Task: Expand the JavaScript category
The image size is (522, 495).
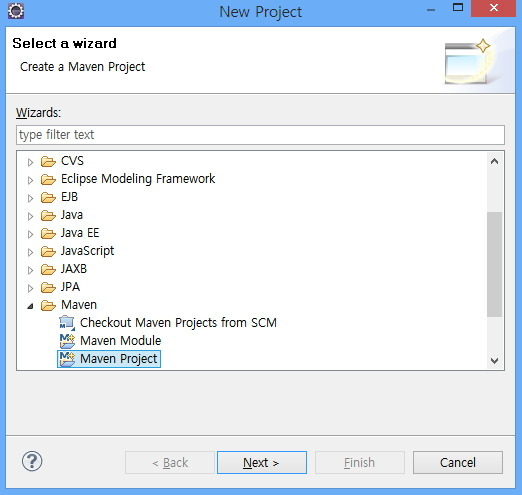Action: [30, 252]
